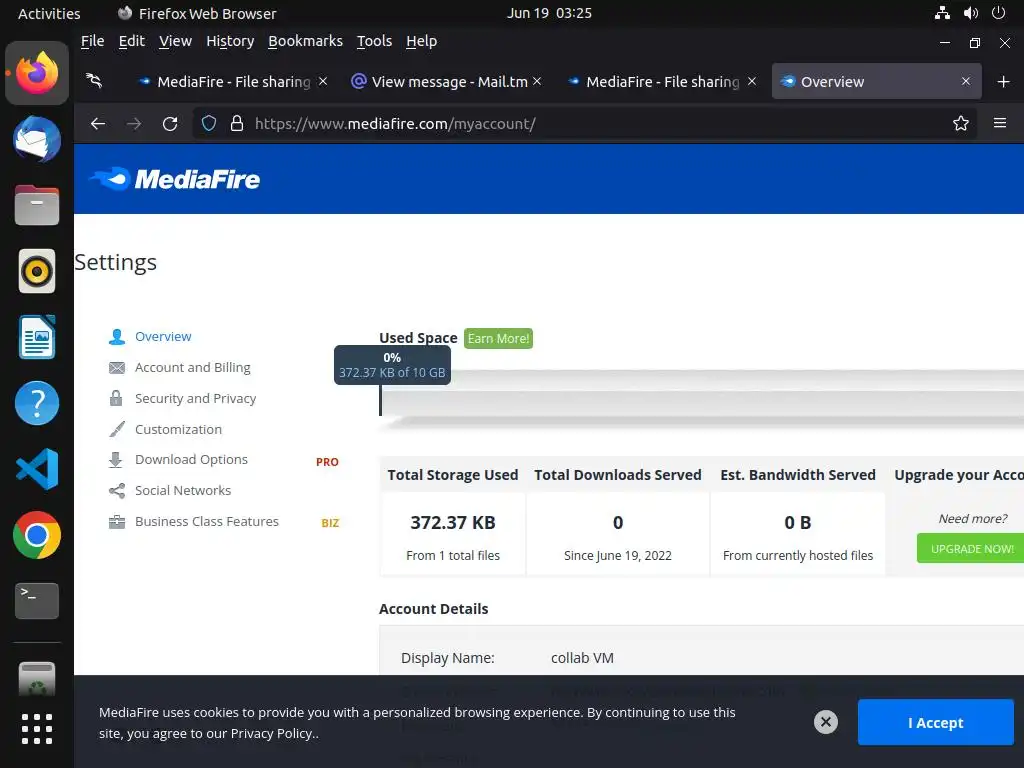1024x768 pixels.
Task: Close the View message - Mail.tm tab
Action: coord(537,81)
